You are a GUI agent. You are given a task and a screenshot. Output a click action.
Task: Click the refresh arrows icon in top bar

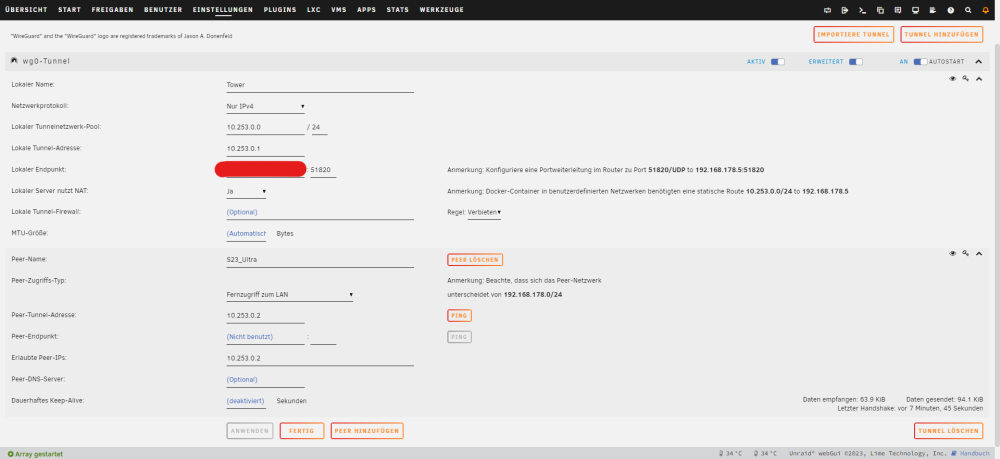828,10
